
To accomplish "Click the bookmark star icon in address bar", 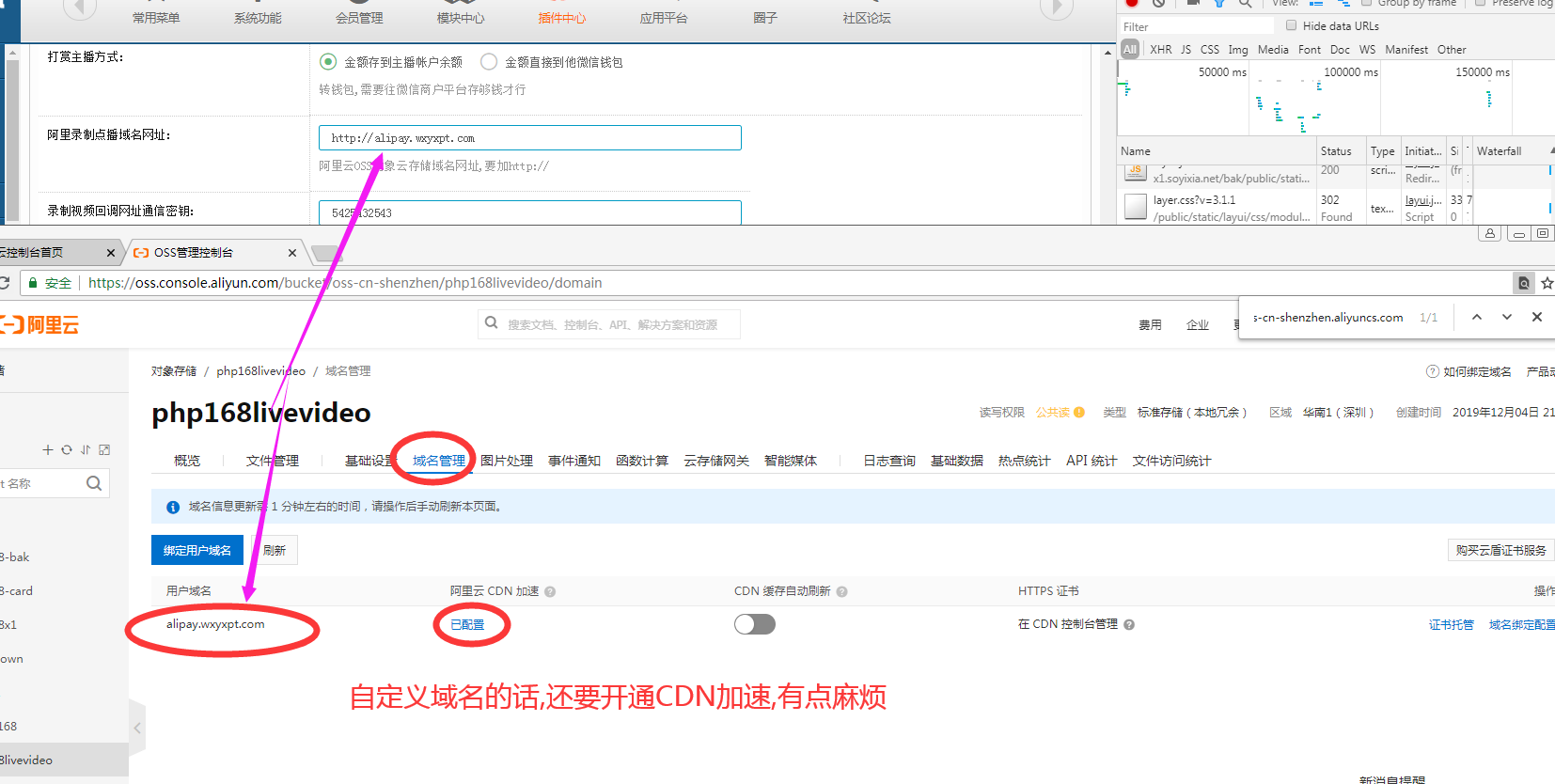I will [x=1547, y=283].
